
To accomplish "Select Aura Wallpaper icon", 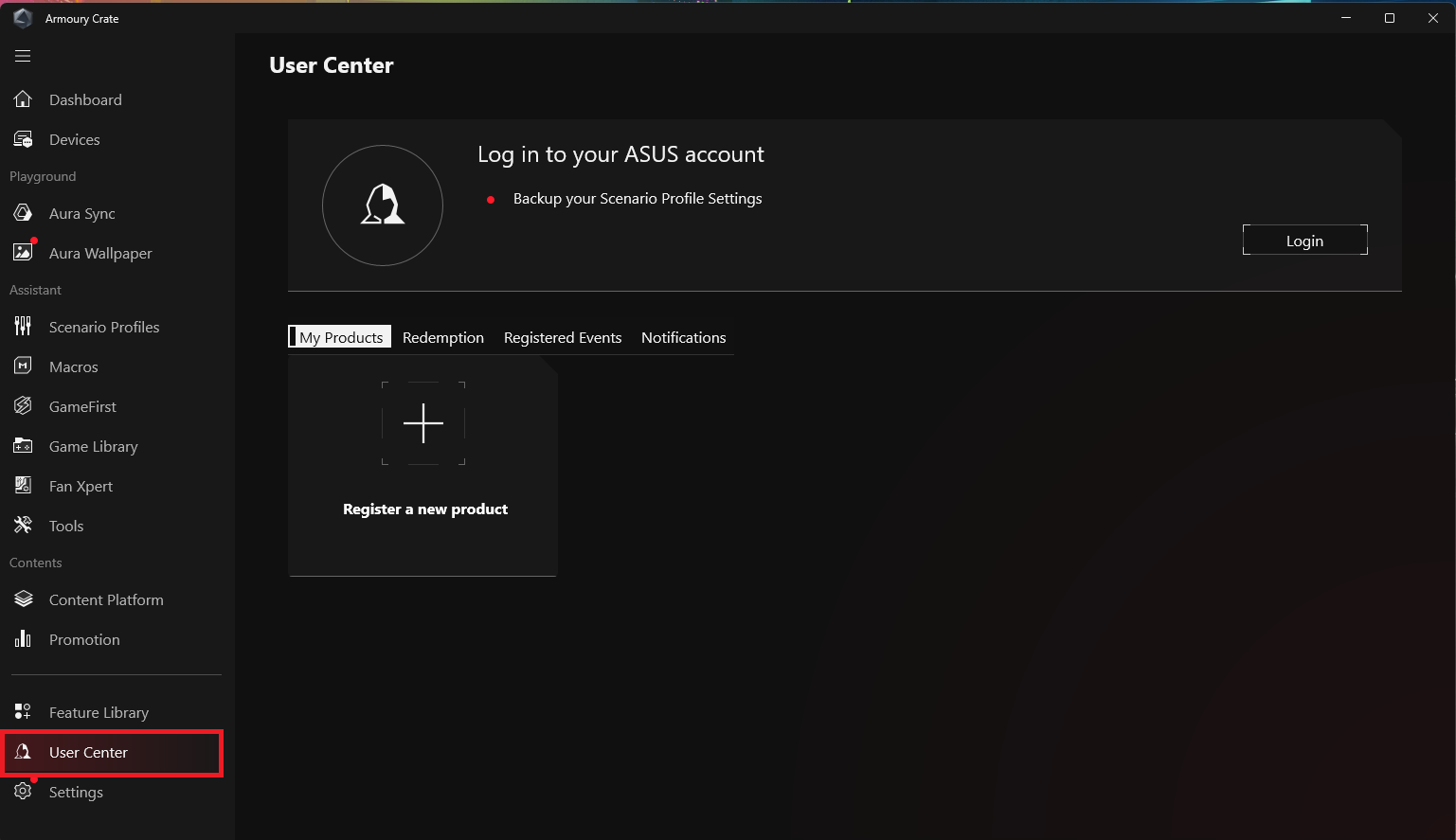I will [23, 253].
